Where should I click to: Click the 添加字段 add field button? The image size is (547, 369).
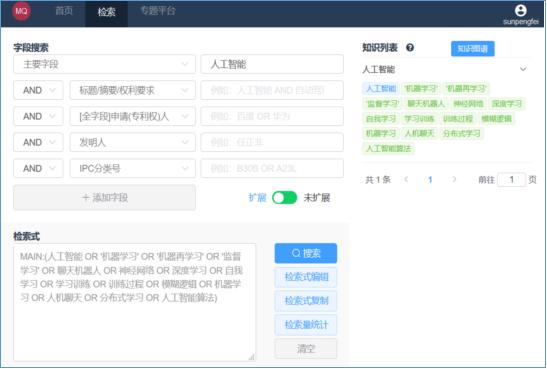pyautogui.click(x=104, y=198)
